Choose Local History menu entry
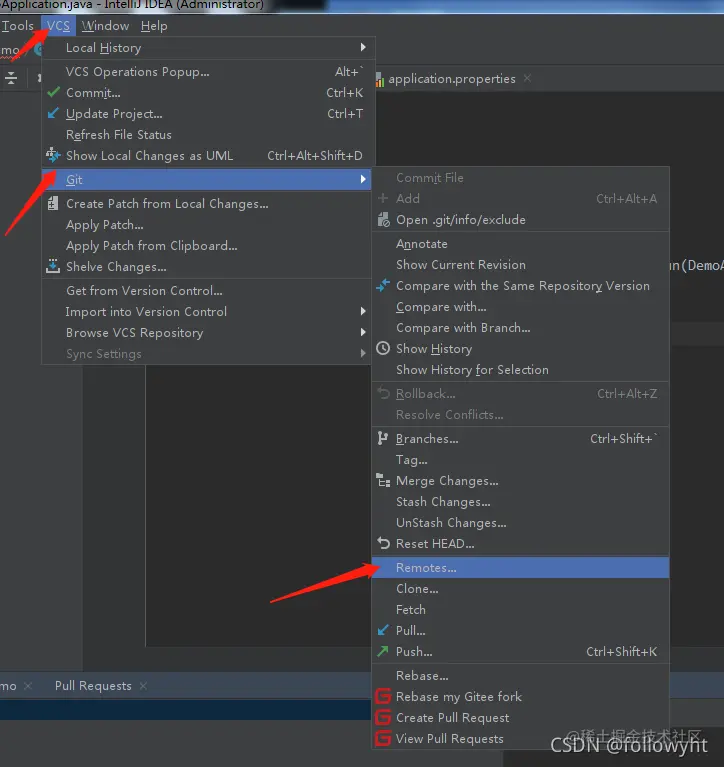The width and height of the screenshot is (724, 767). (x=208, y=47)
